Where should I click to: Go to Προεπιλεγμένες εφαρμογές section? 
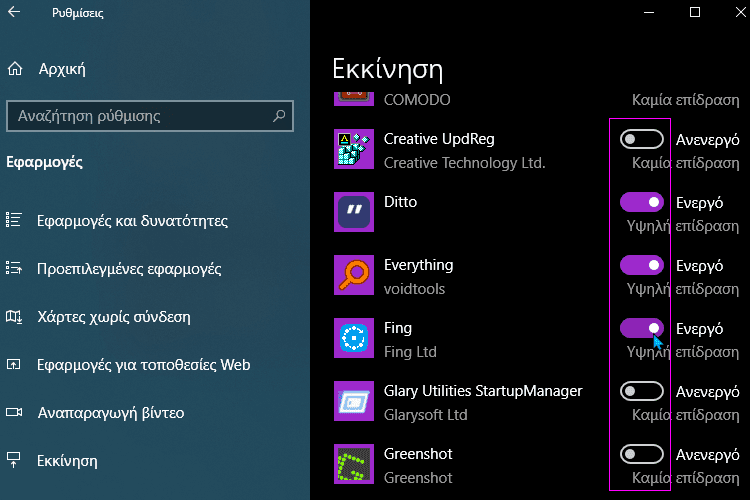point(129,269)
